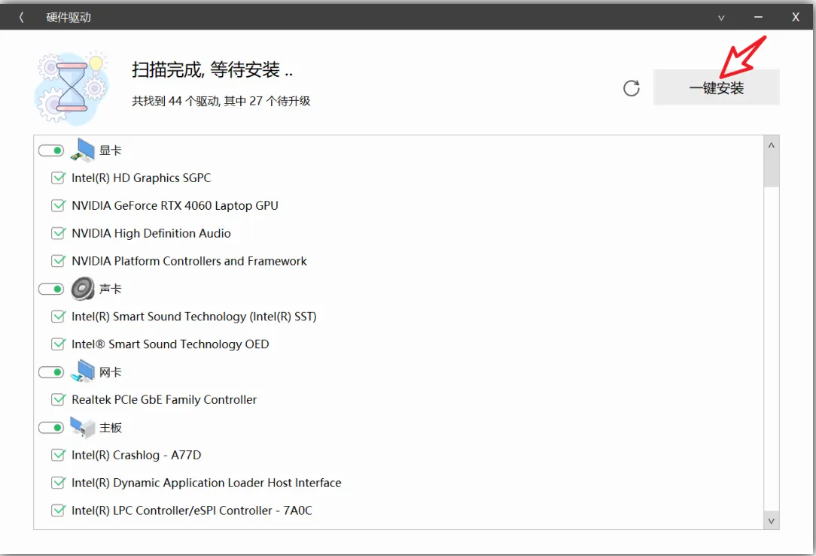Screen dimensions: 816x556
Task: Uncheck Intel(R) Dynamic Application Loader Host Interface
Action: pos(58,483)
